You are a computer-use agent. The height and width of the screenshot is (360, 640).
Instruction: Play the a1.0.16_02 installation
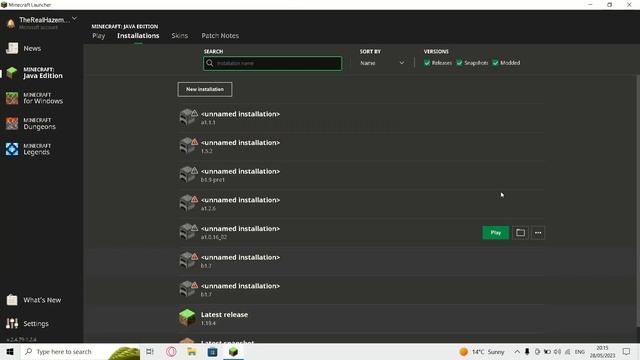(496, 233)
